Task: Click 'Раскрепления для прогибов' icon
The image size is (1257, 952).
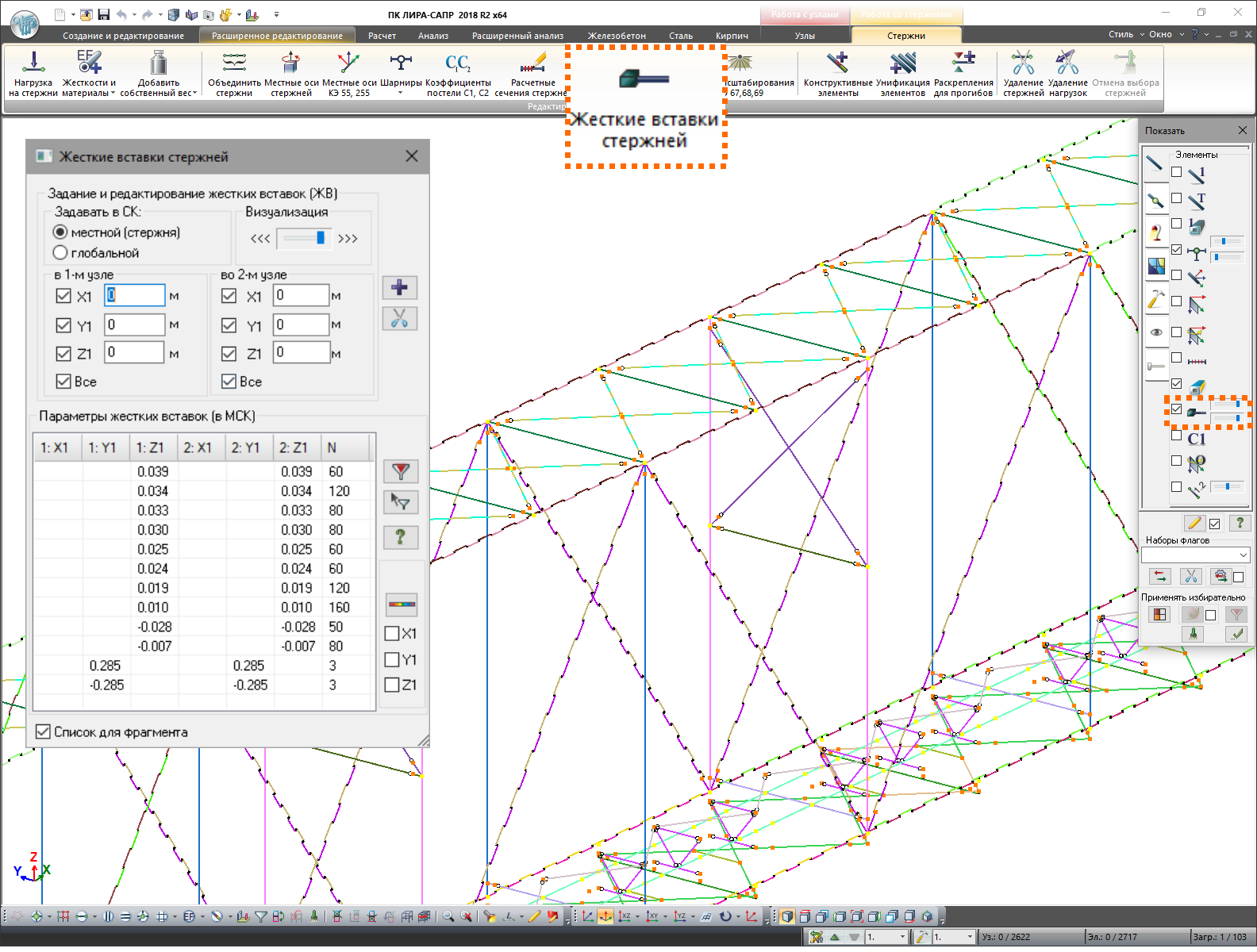Action: coord(963,63)
